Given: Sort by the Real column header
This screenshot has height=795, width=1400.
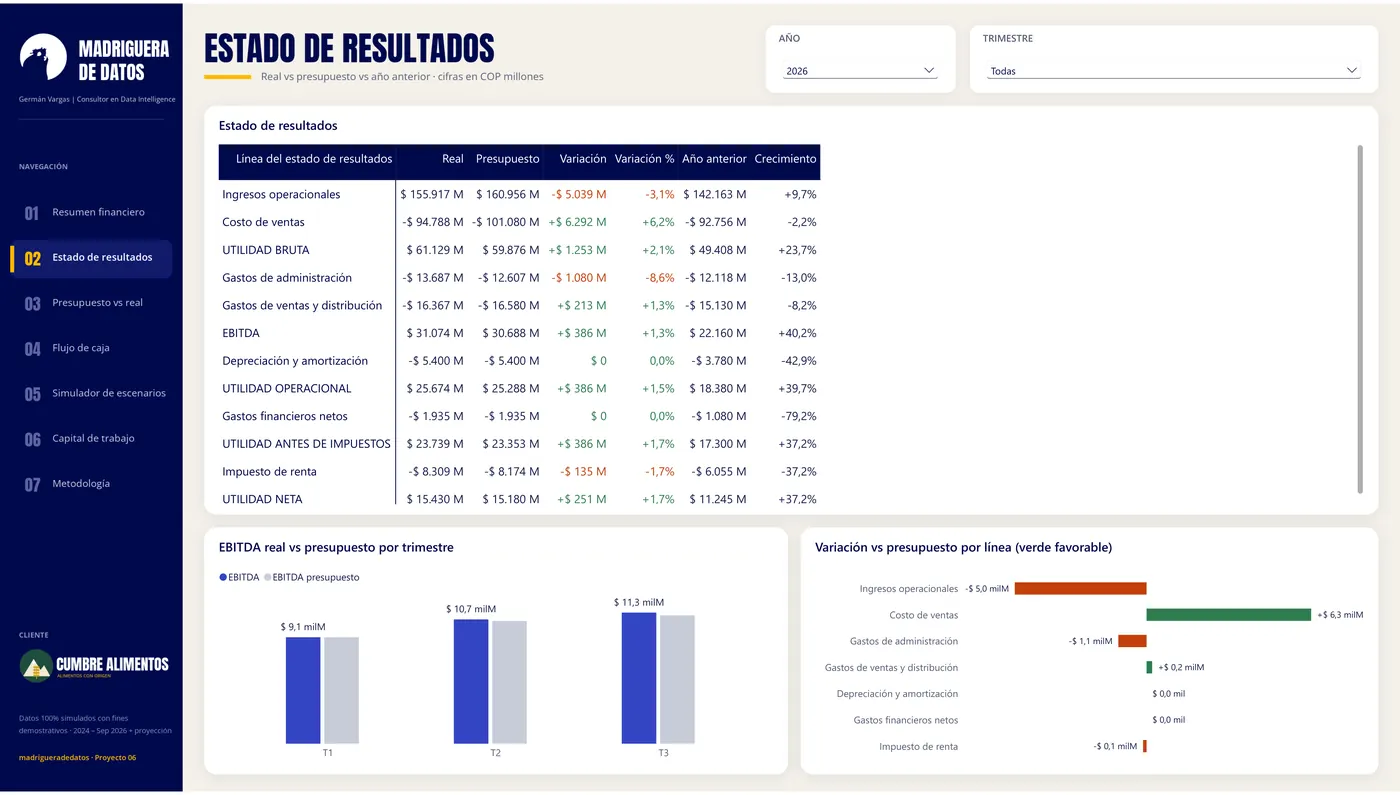Looking at the screenshot, I should click(453, 159).
